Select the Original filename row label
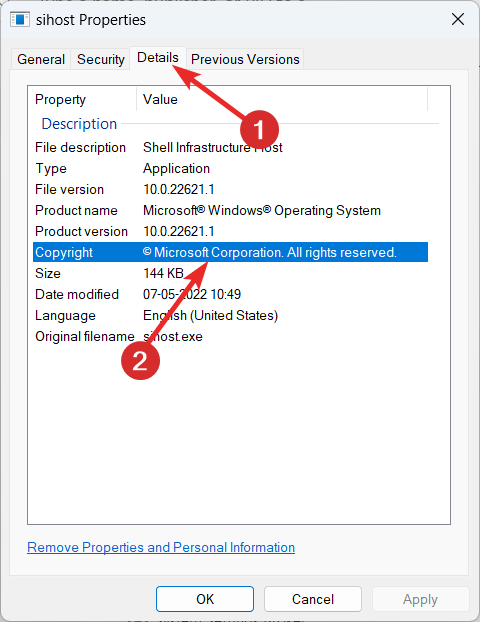The width and height of the screenshot is (480, 622). 85,337
